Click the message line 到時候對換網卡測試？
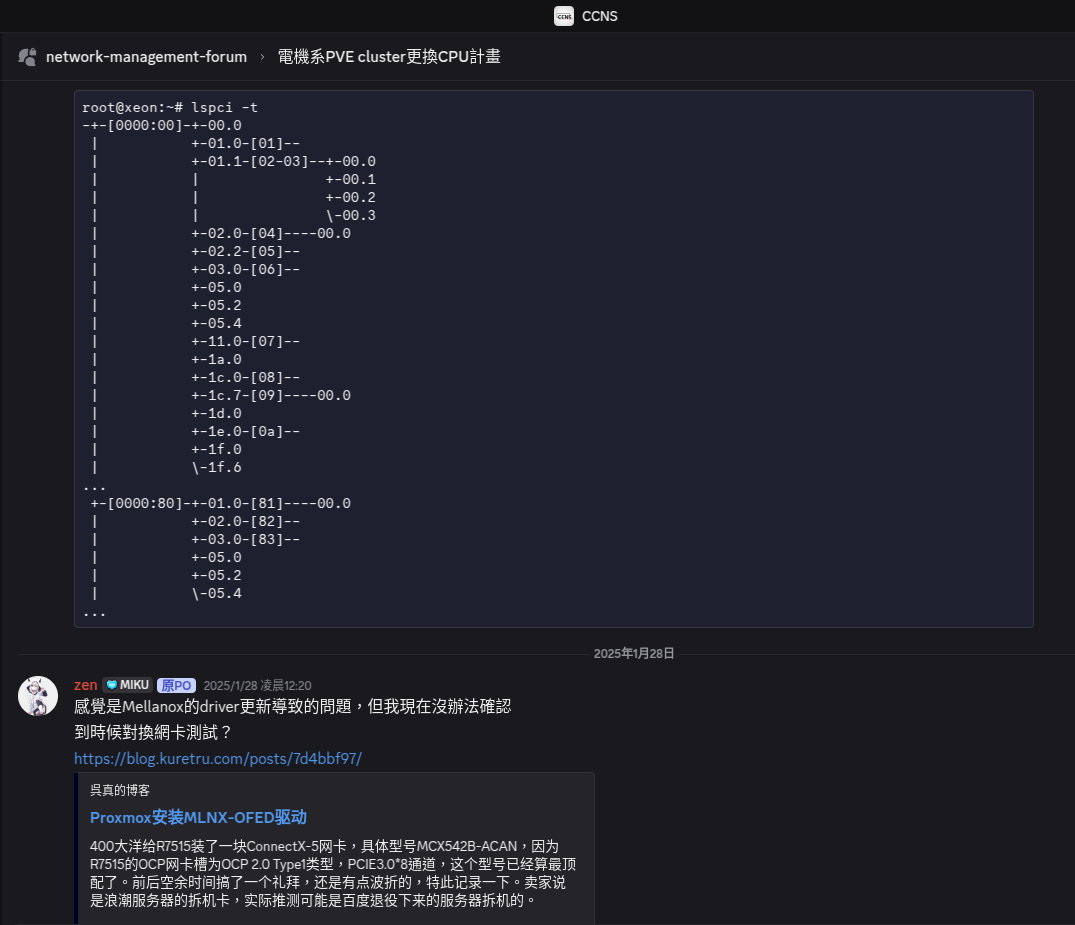This screenshot has height=925, width=1075. 153,732
